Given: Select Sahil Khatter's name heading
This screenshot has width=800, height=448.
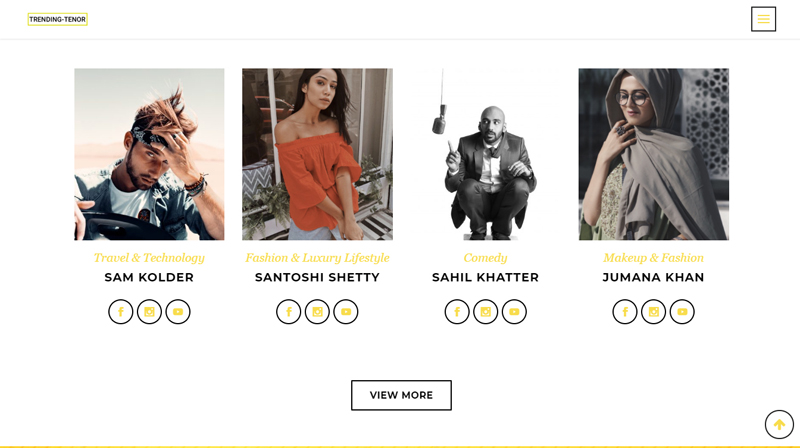Looking at the screenshot, I should coord(485,277).
